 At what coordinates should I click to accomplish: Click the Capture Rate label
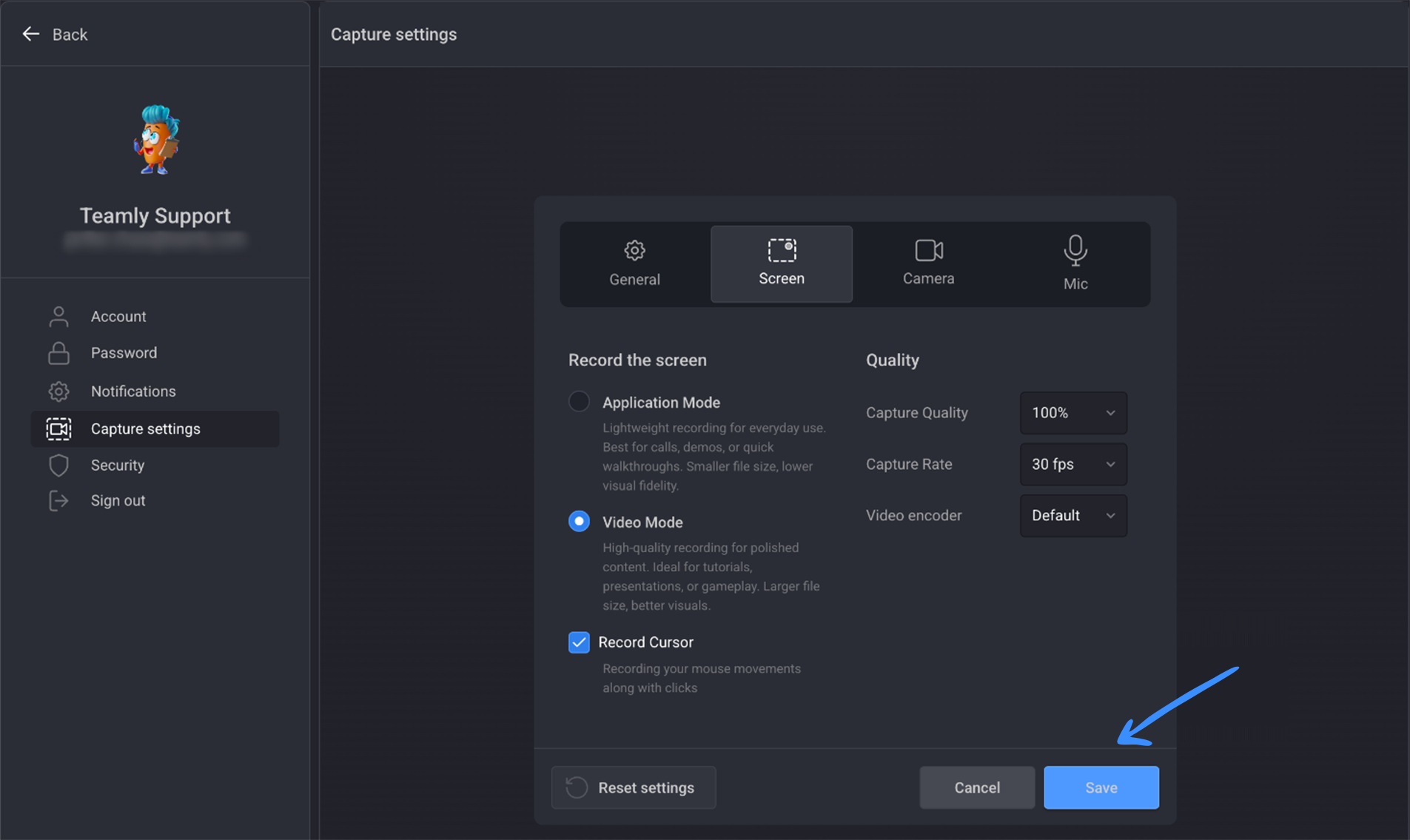(x=909, y=464)
